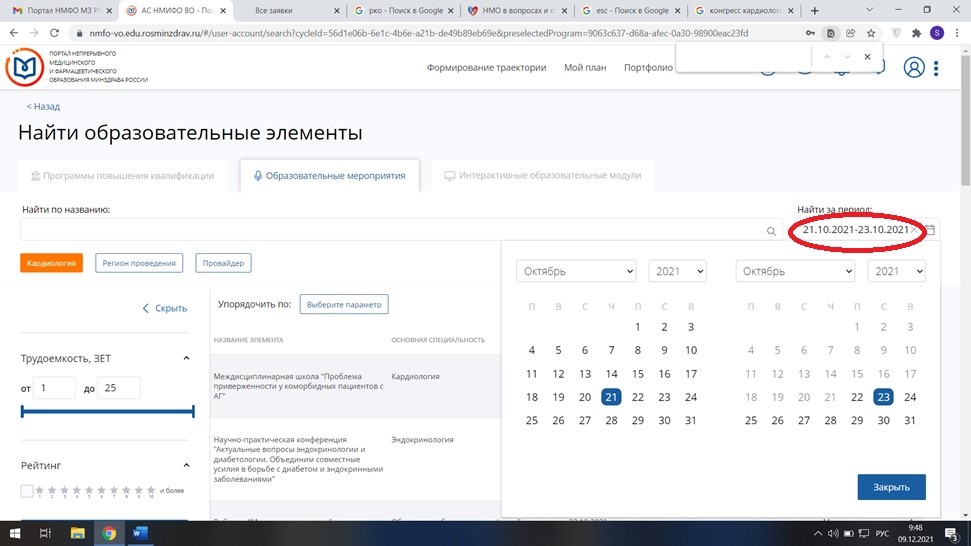Open Word from the Windows taskbar
The width and height of the screenshot is (971, 546).
pyautogui.click(x=139, y=534)
